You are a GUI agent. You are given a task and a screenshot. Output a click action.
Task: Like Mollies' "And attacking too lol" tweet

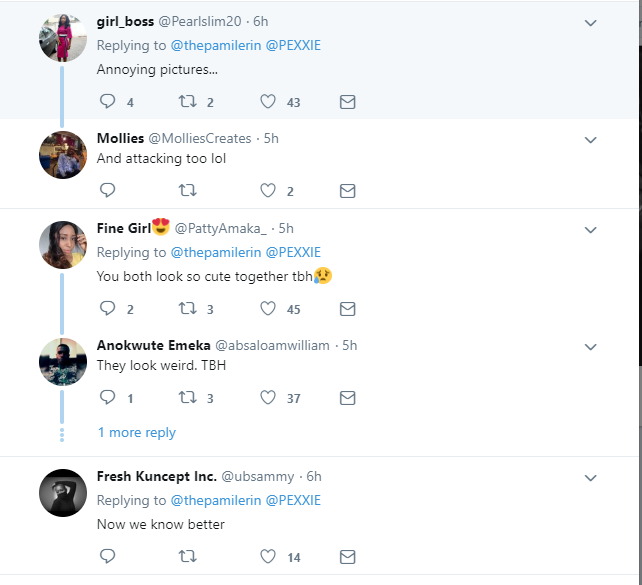[268, 191]
